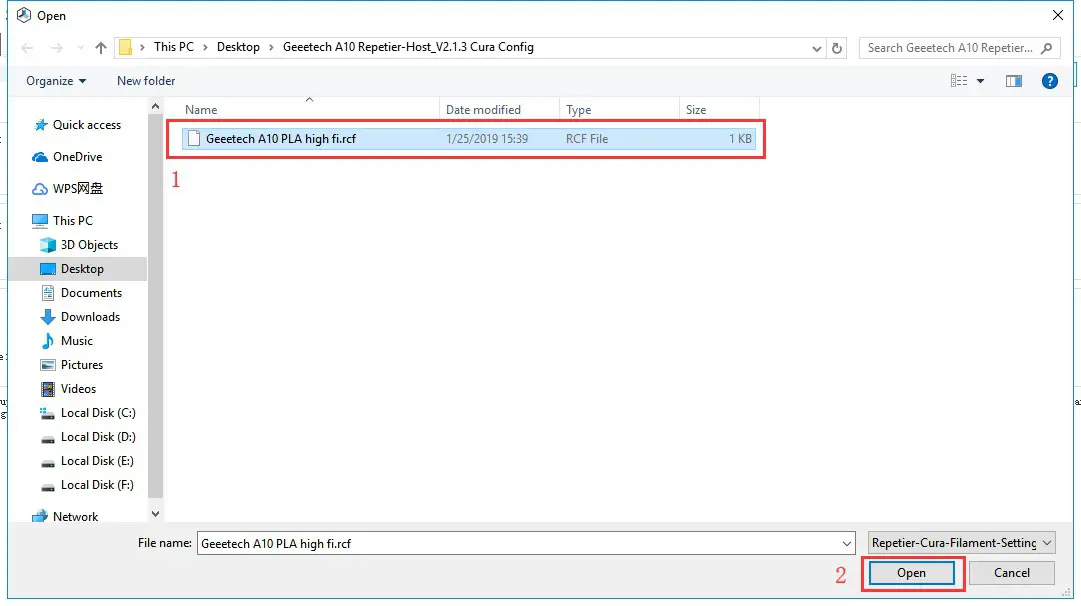Click Desktop in address breadcrumb
Viewport: 1081px width, 606px height.
click(x=238, y=47)
